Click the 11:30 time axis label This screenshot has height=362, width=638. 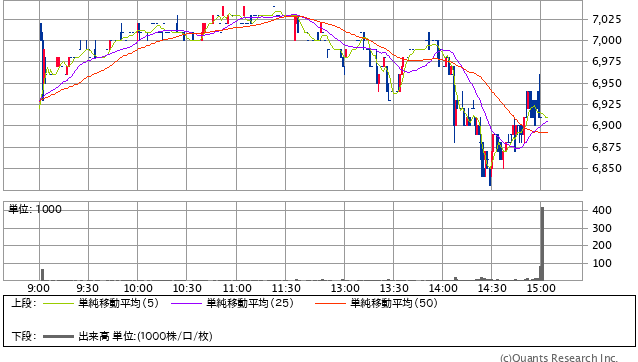coord(286,288)
